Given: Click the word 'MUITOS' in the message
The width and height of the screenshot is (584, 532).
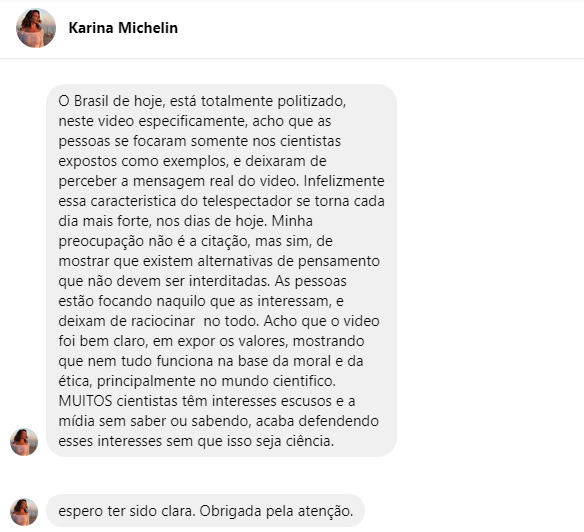Looking at the screenshot, I should (85, 401).
